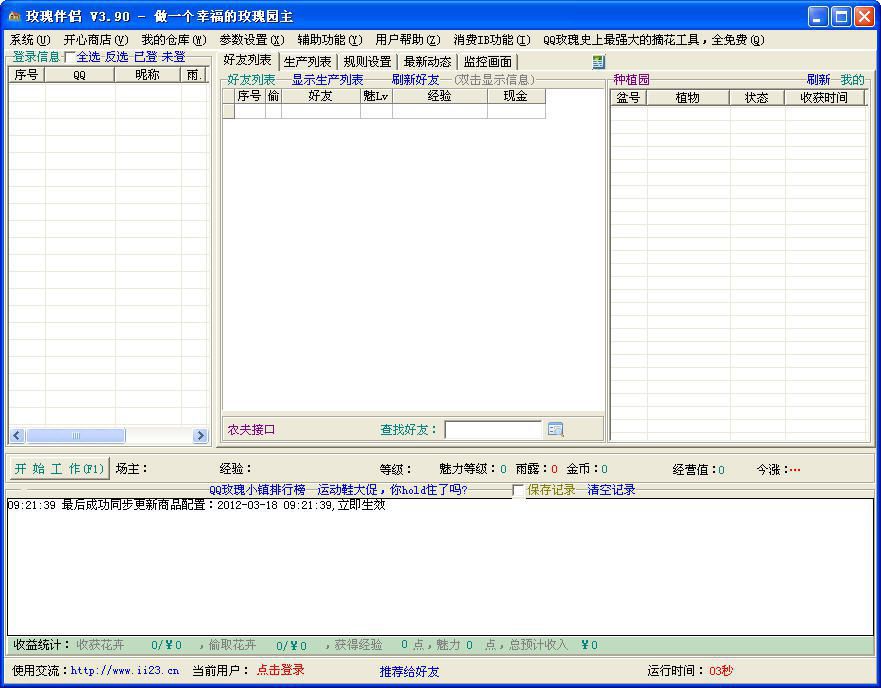Click the 昵称 column header
881x688 pixels.
click(147, 75)
